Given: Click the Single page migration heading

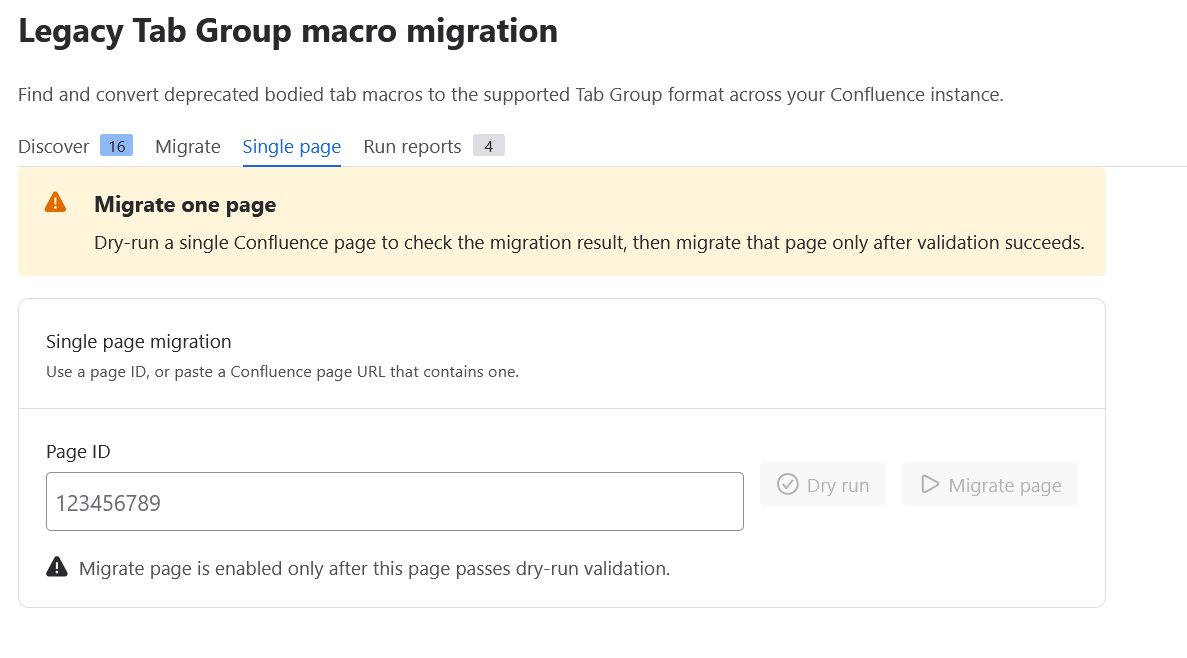Looking at the screenshot, I should [x=139, y=341].
